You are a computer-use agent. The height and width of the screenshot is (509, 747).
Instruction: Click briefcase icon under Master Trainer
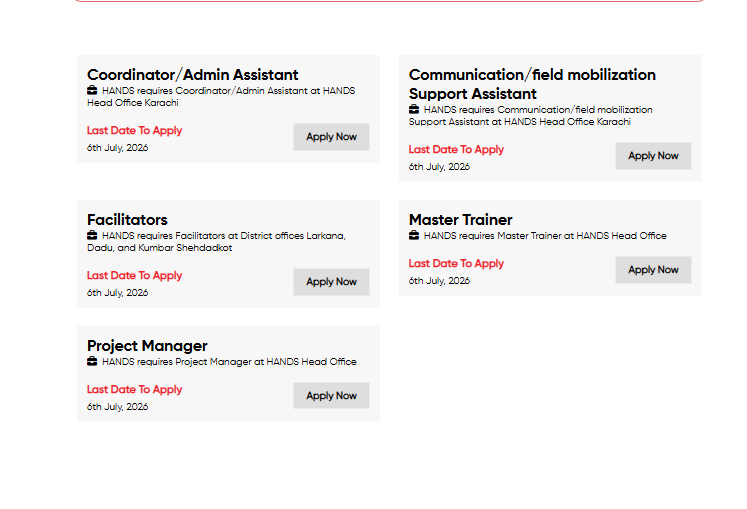point(414,235)
